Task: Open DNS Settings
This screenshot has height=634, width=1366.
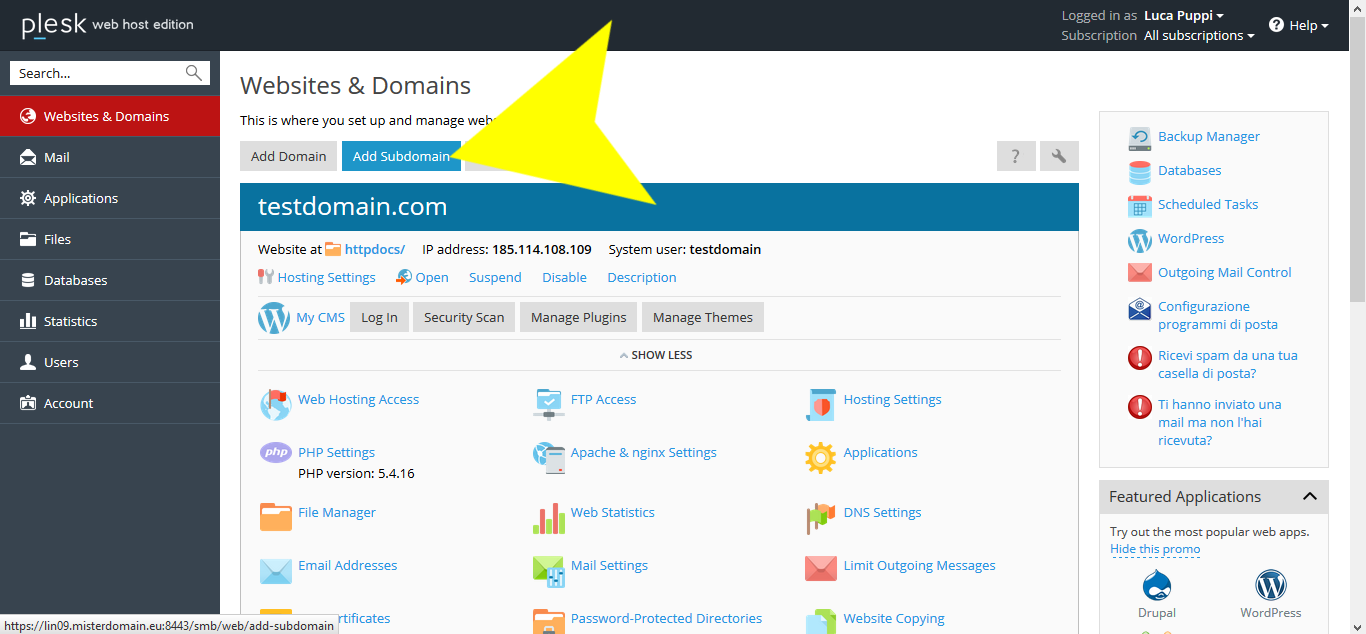Action: pos(882,512)
